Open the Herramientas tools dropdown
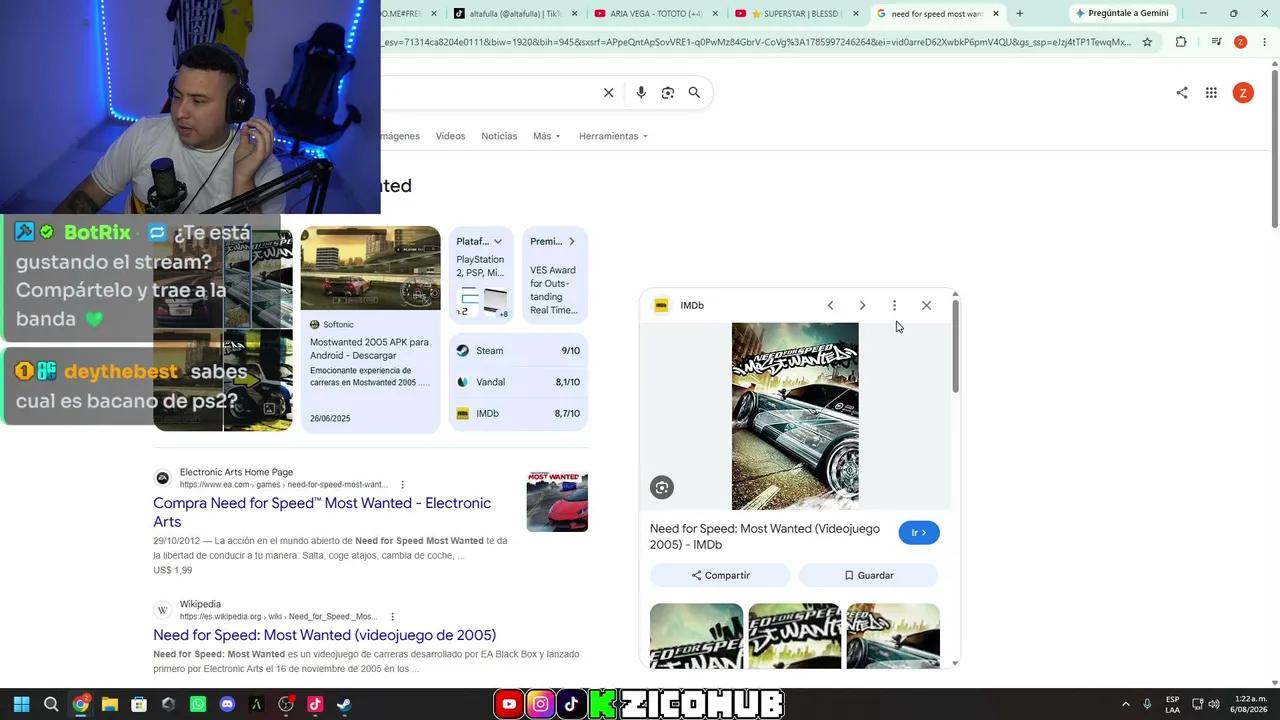The image size is (1280, 720). point(613,136)
